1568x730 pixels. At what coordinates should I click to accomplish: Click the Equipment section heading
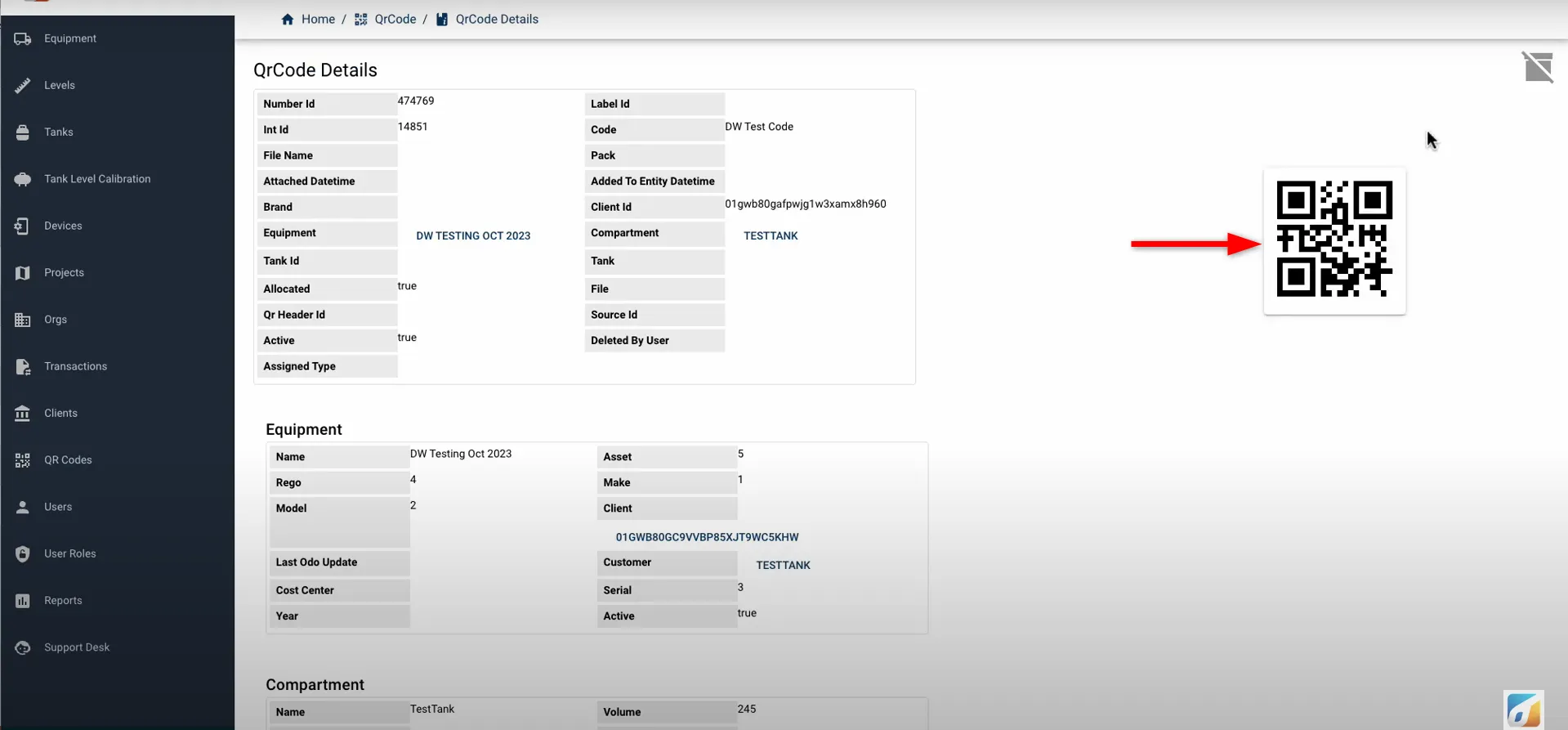[304, 429]
